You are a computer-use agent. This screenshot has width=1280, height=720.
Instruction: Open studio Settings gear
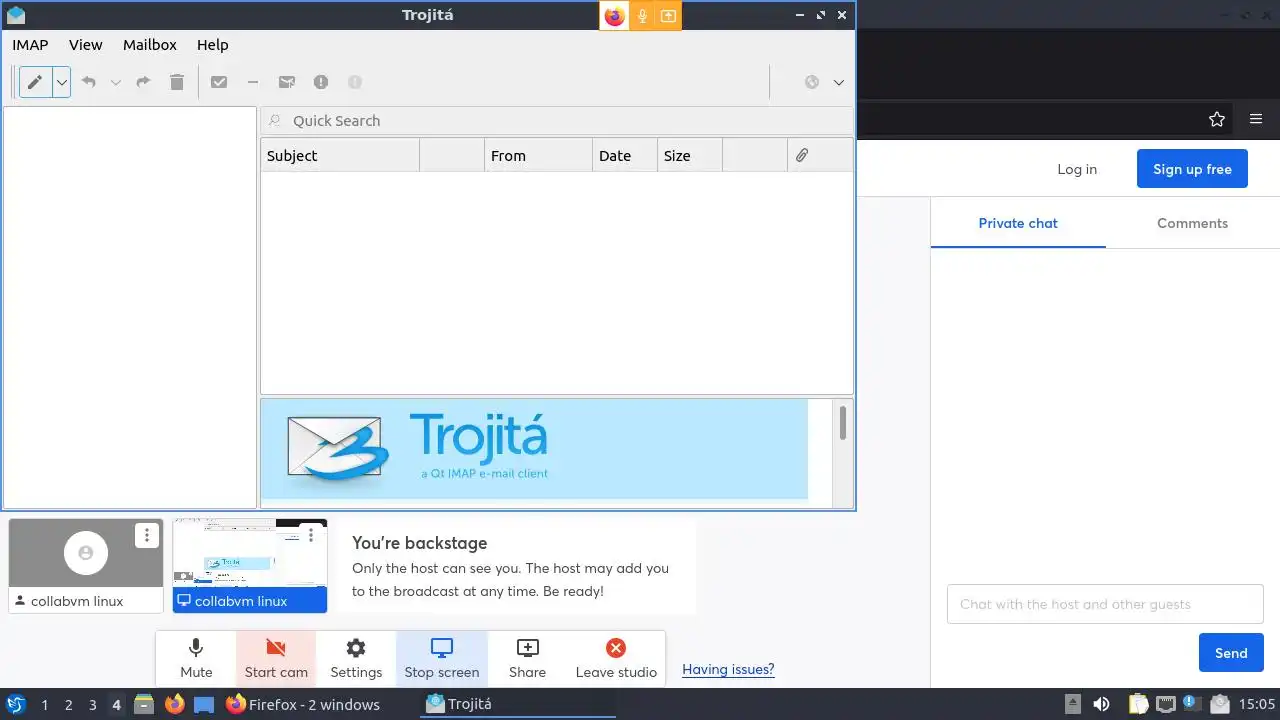pyautogui.click(x=356, y=658)
